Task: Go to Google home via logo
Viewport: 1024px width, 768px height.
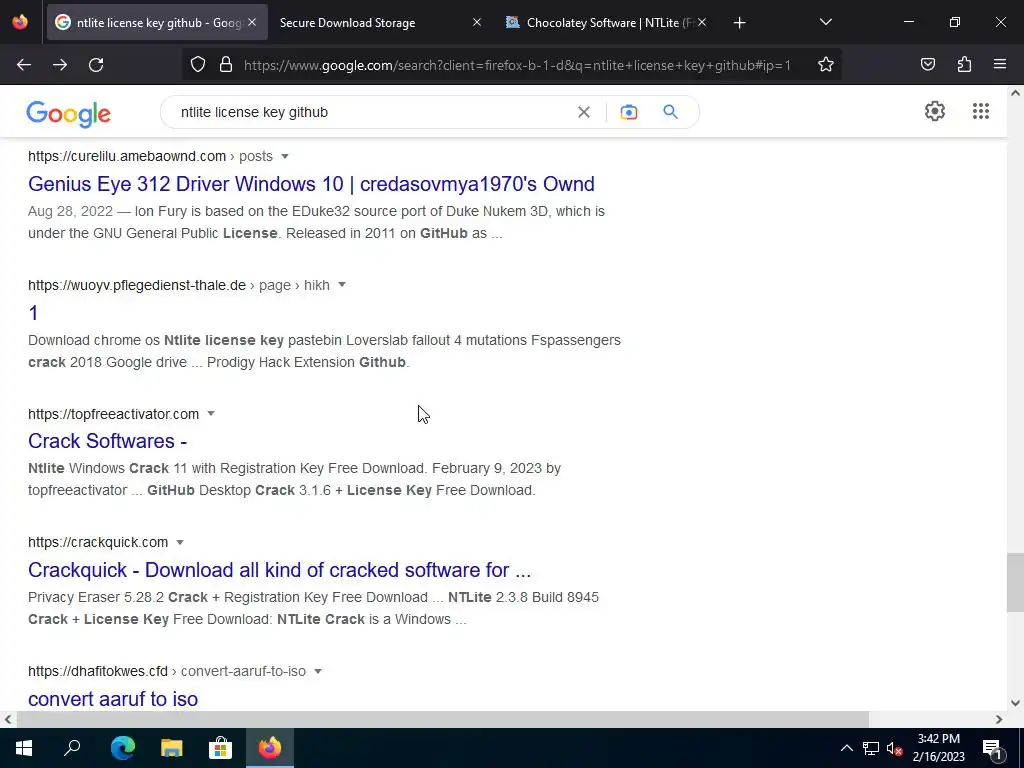Action: tap(69, 114)
